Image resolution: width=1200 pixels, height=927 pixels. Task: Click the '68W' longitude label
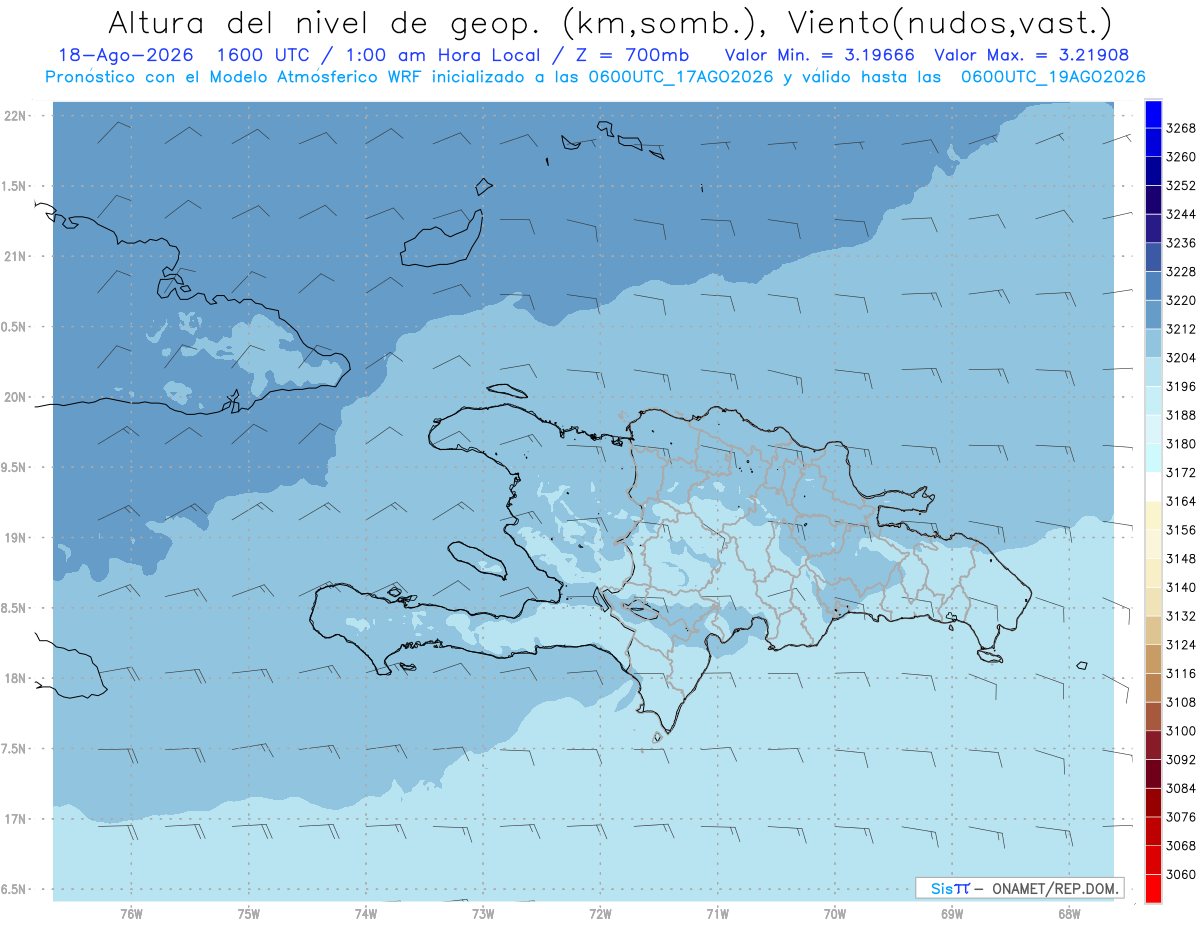click(x=1069, y=914)
